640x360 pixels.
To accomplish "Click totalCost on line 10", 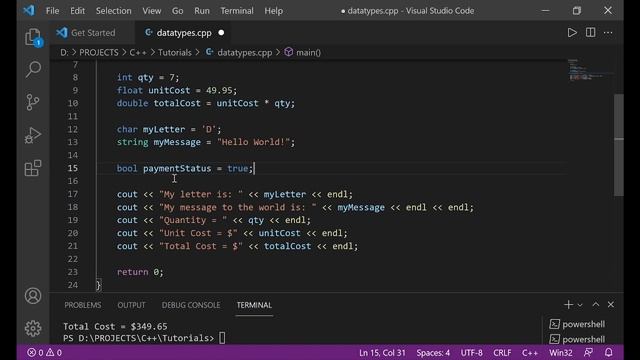I will click(177, 103).
